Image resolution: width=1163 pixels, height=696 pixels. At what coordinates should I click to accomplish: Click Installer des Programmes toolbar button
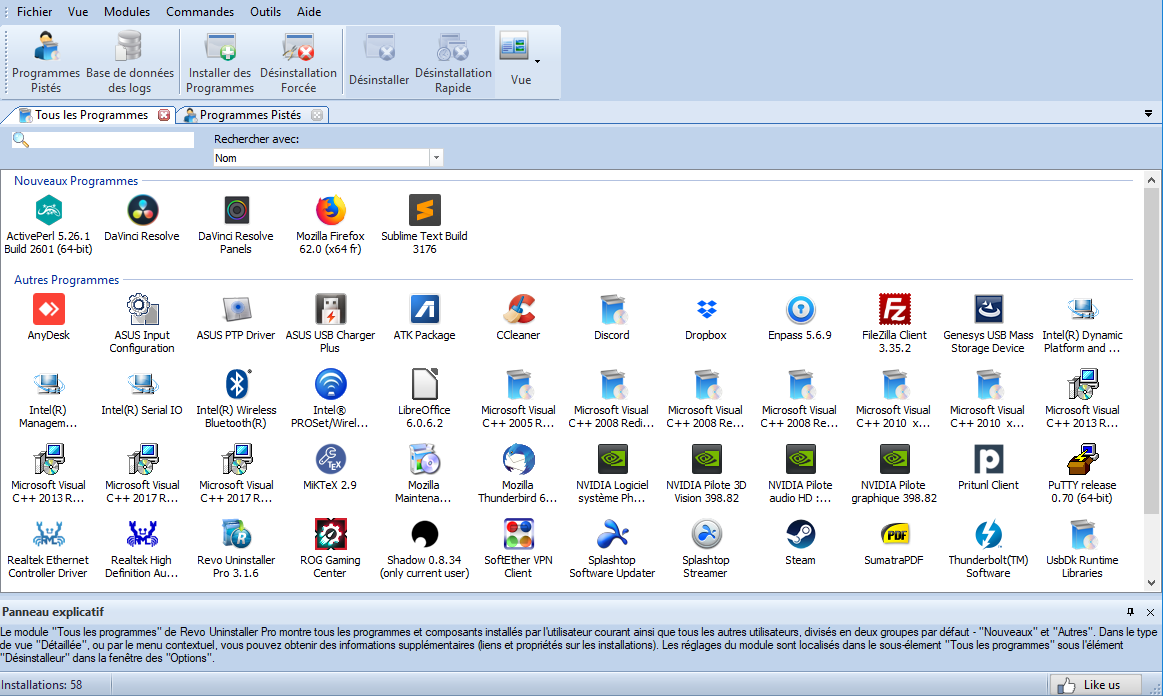click(x=220, y=62)
